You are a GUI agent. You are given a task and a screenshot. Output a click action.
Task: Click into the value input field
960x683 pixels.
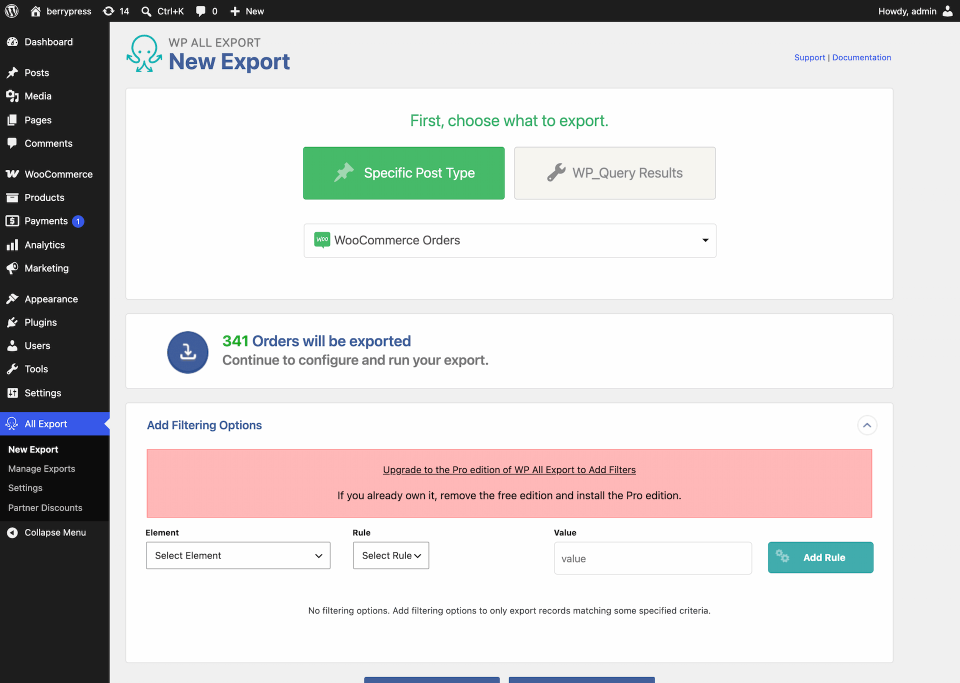tap(653, 558)
